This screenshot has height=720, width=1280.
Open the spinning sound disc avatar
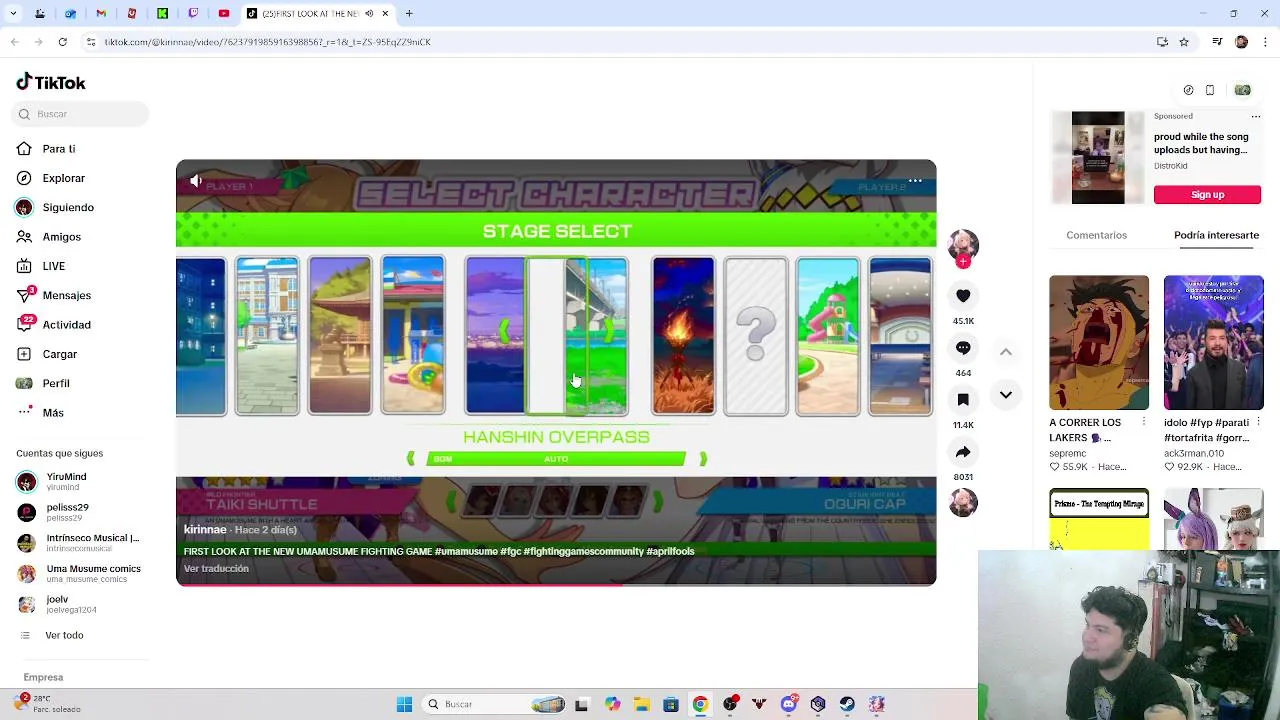coord(963,503)
